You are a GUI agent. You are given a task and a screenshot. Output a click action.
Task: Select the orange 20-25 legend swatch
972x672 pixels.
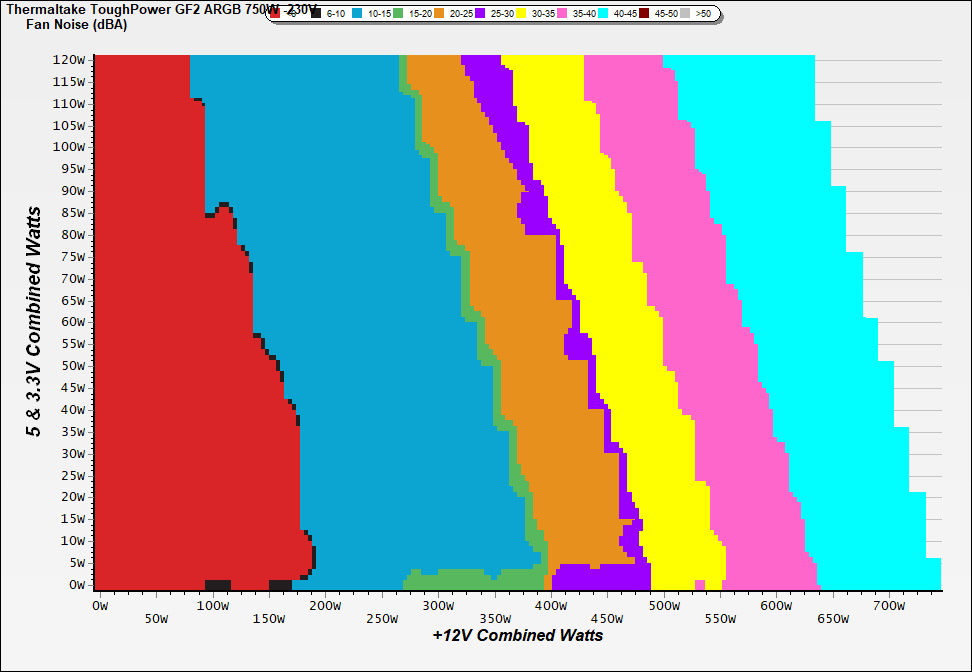439,14
